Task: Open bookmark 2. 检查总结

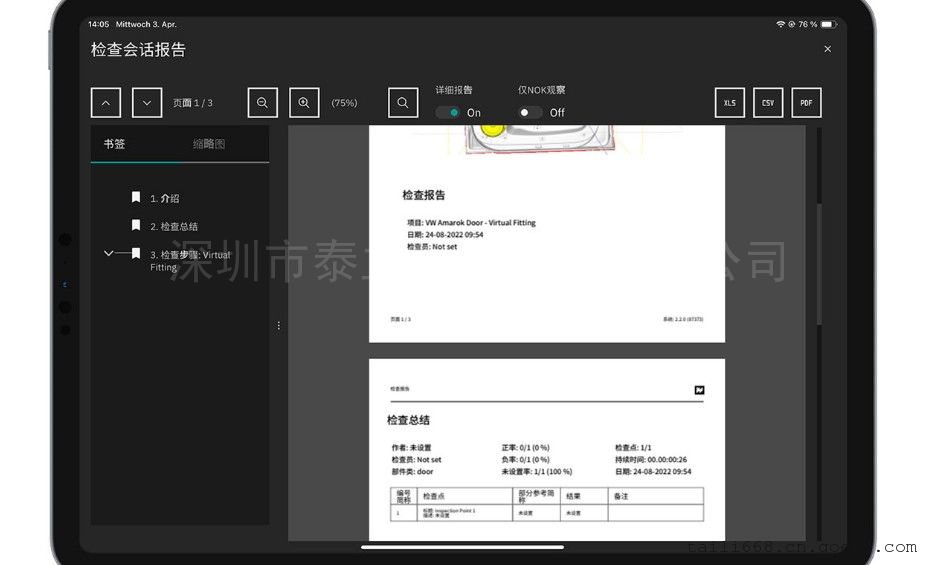Action: 173,227
